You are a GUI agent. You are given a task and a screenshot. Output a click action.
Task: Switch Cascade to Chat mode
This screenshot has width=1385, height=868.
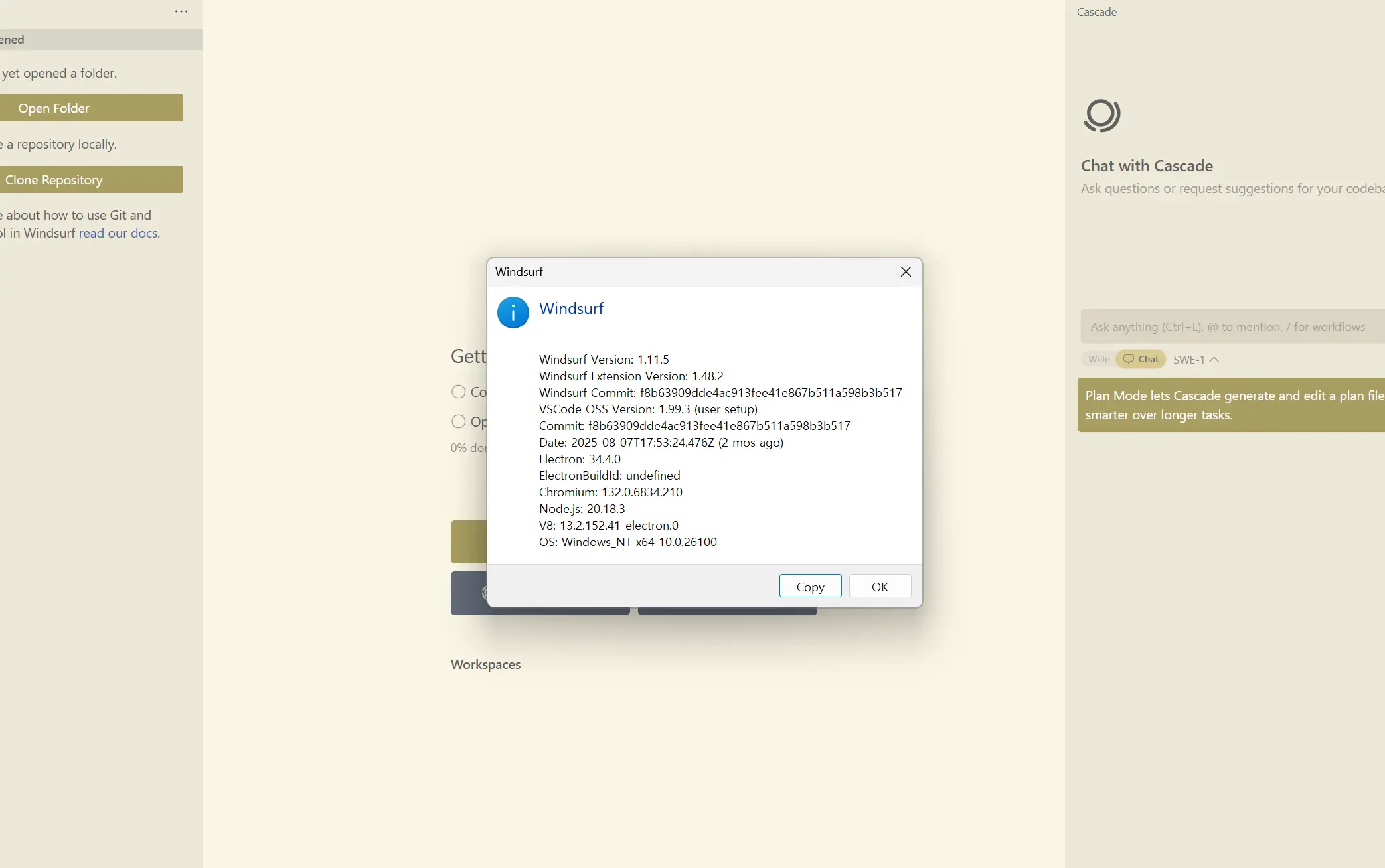(1147, 359)
